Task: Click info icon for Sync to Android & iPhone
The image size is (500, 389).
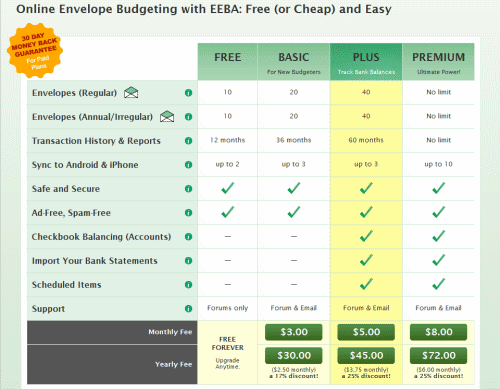Action: pyautogui.click(x=188, y=165)
